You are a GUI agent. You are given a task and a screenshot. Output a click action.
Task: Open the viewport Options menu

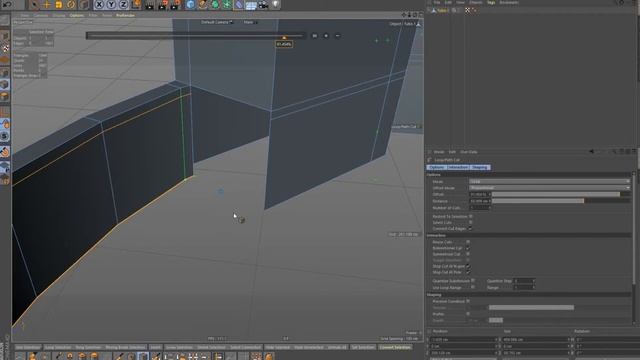(x=76, y=16)
